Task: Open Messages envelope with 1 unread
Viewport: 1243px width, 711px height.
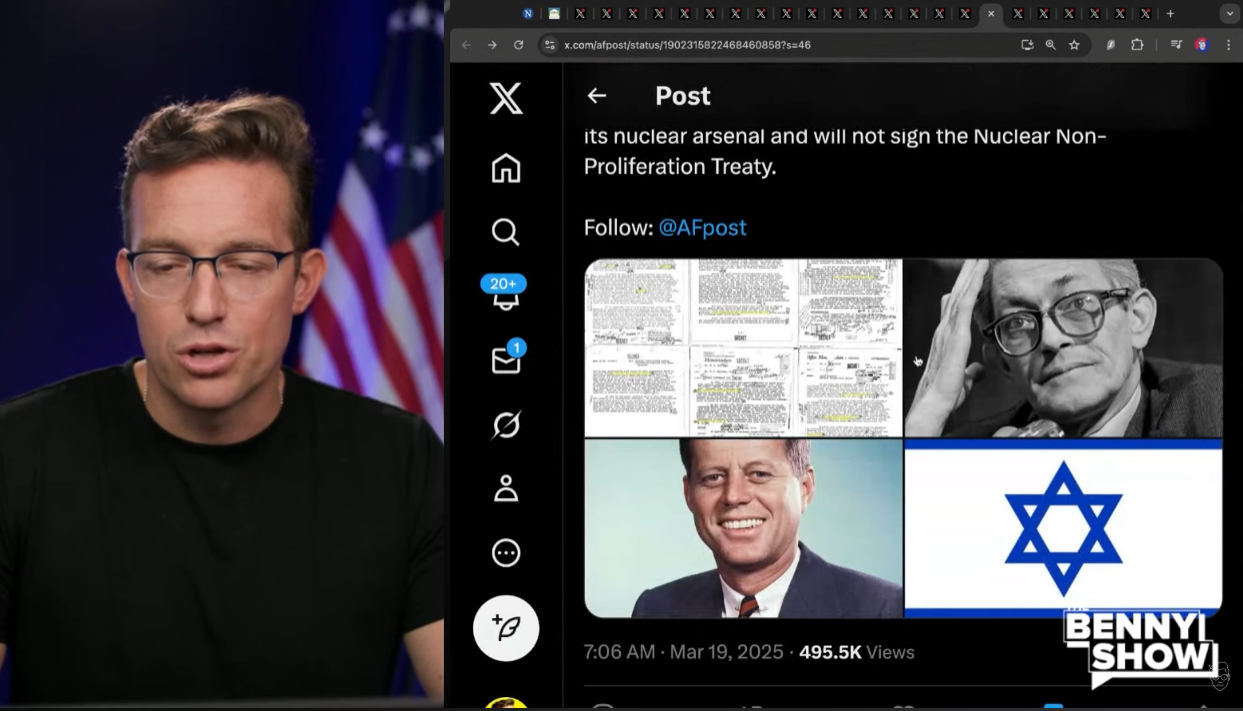Action: click(506, 361)
